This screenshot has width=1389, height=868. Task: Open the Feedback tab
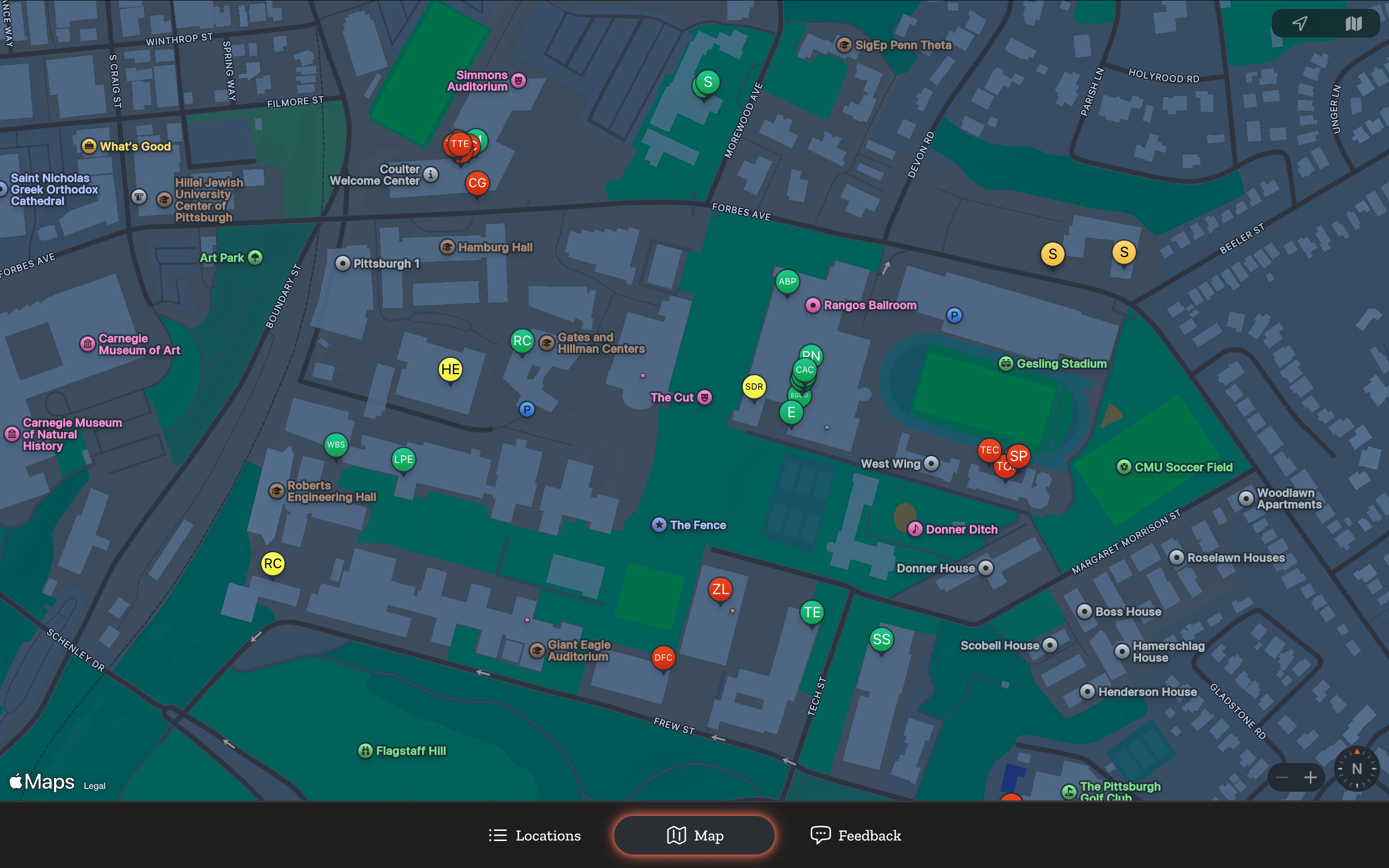click(855, 835)
